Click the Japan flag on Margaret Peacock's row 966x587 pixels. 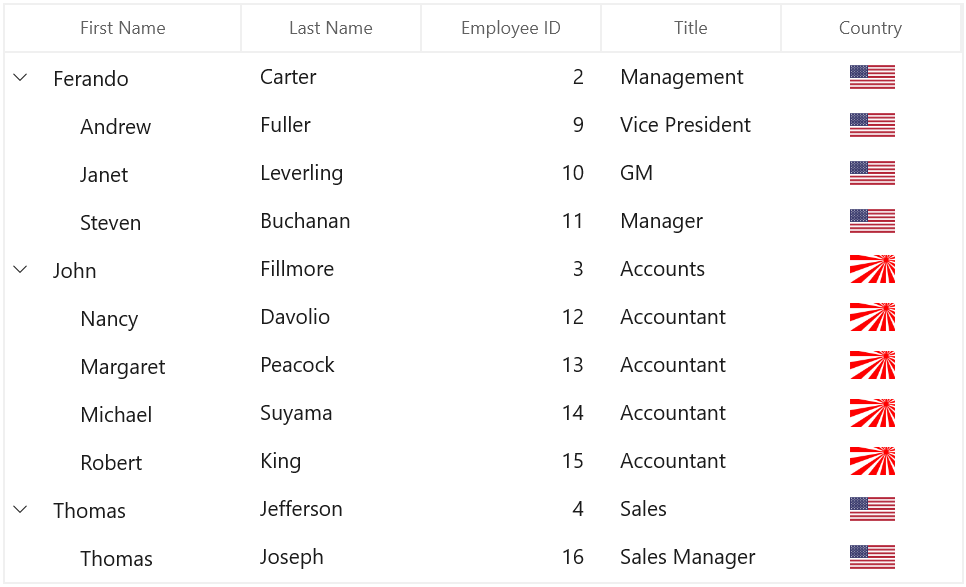871,365
